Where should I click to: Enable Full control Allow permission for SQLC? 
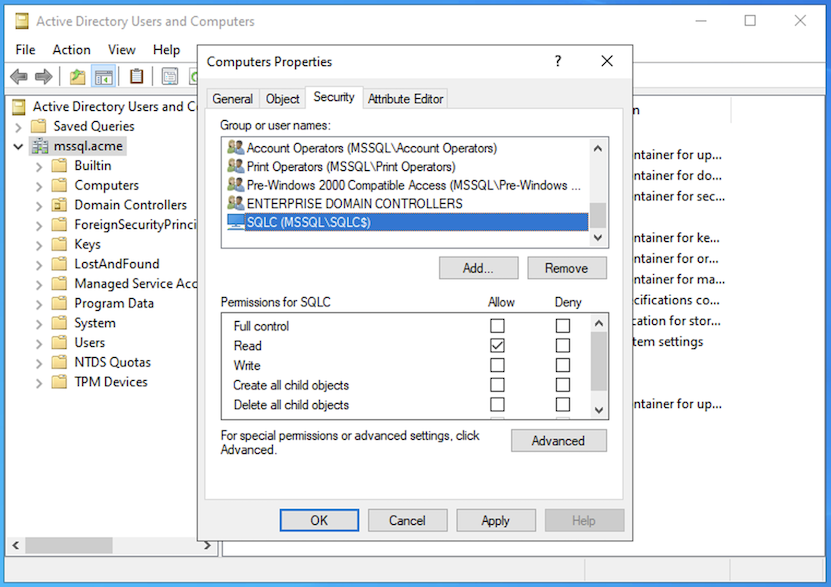pyautogui.click(x=496, y=324)
